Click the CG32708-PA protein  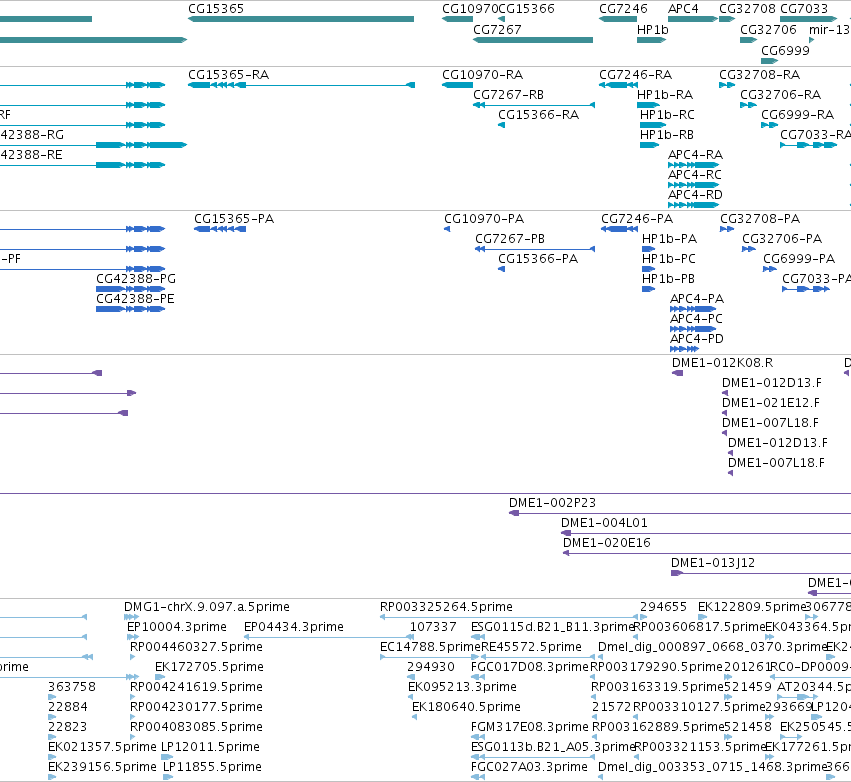coord(727,229)
